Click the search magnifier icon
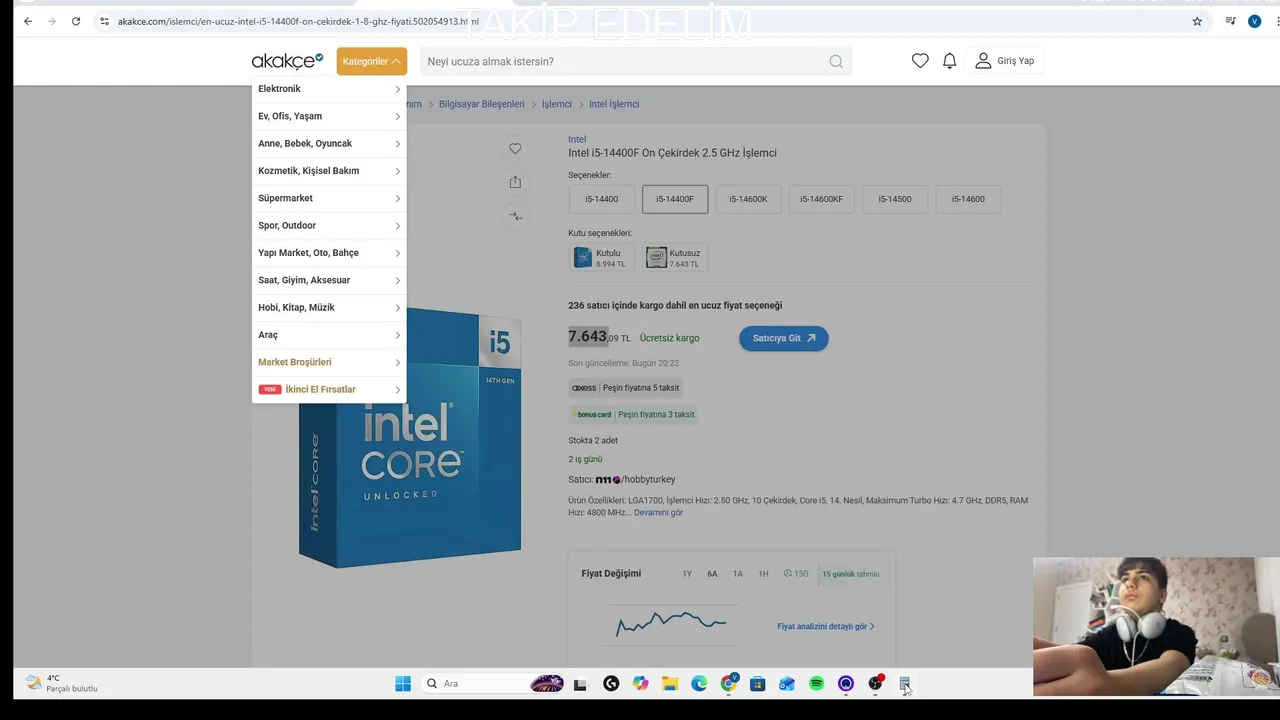Image resolution: width=1280 pixels, height=720 pixels. (836, 61)
